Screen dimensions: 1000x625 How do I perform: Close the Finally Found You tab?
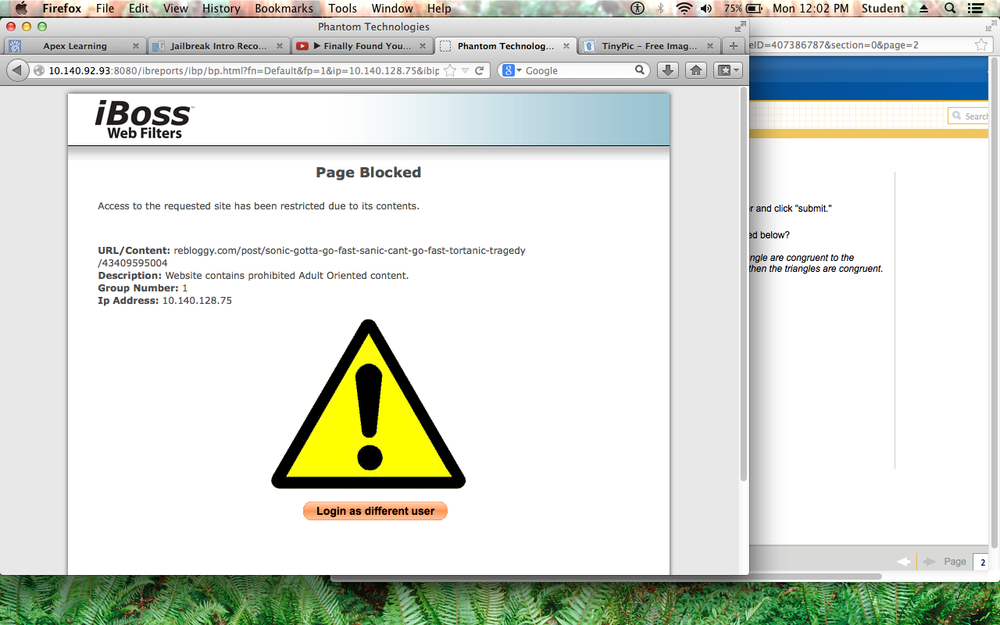[x=422, y=46]
